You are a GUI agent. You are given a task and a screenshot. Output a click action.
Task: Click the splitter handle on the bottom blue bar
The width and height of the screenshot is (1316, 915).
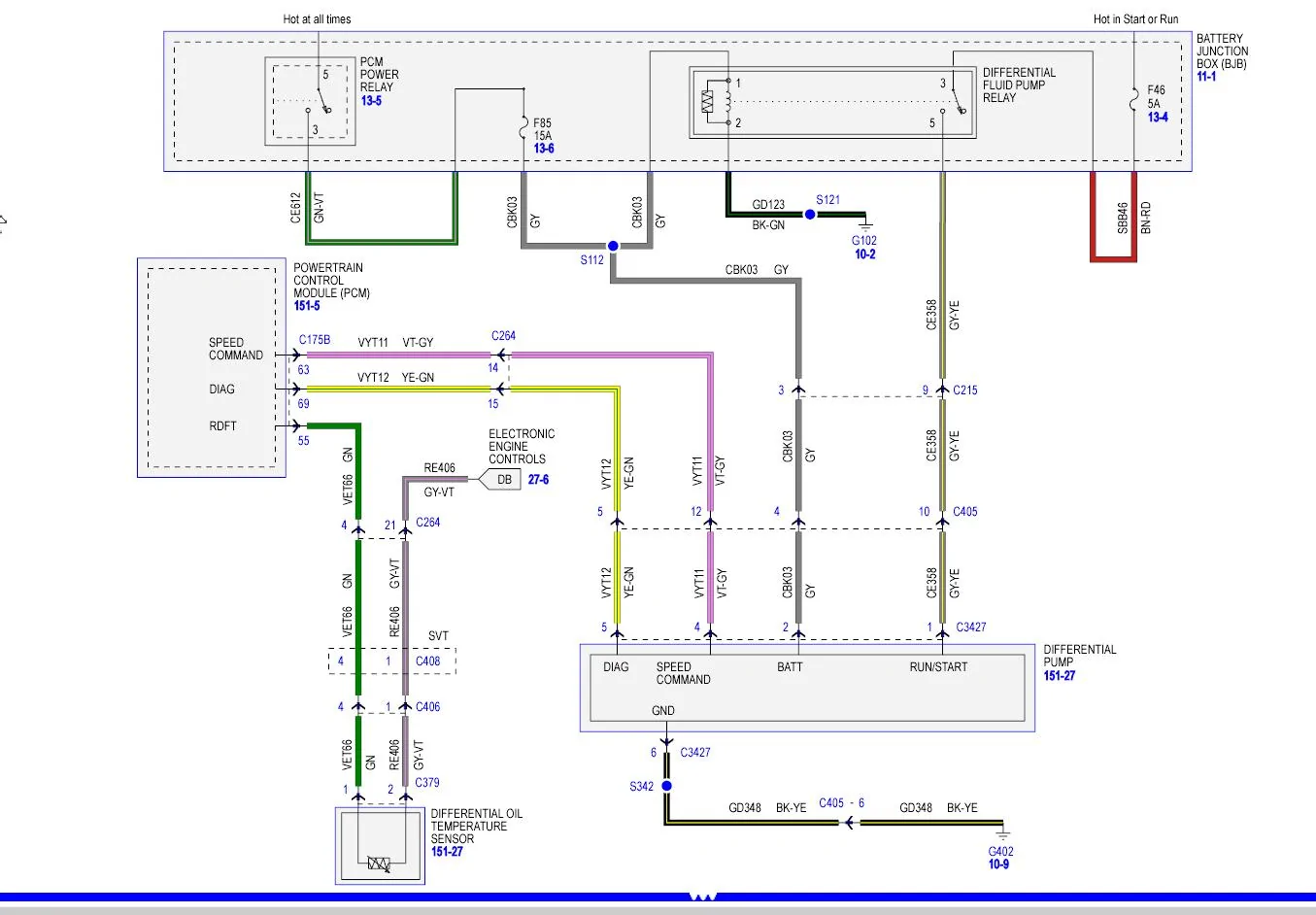702,897
